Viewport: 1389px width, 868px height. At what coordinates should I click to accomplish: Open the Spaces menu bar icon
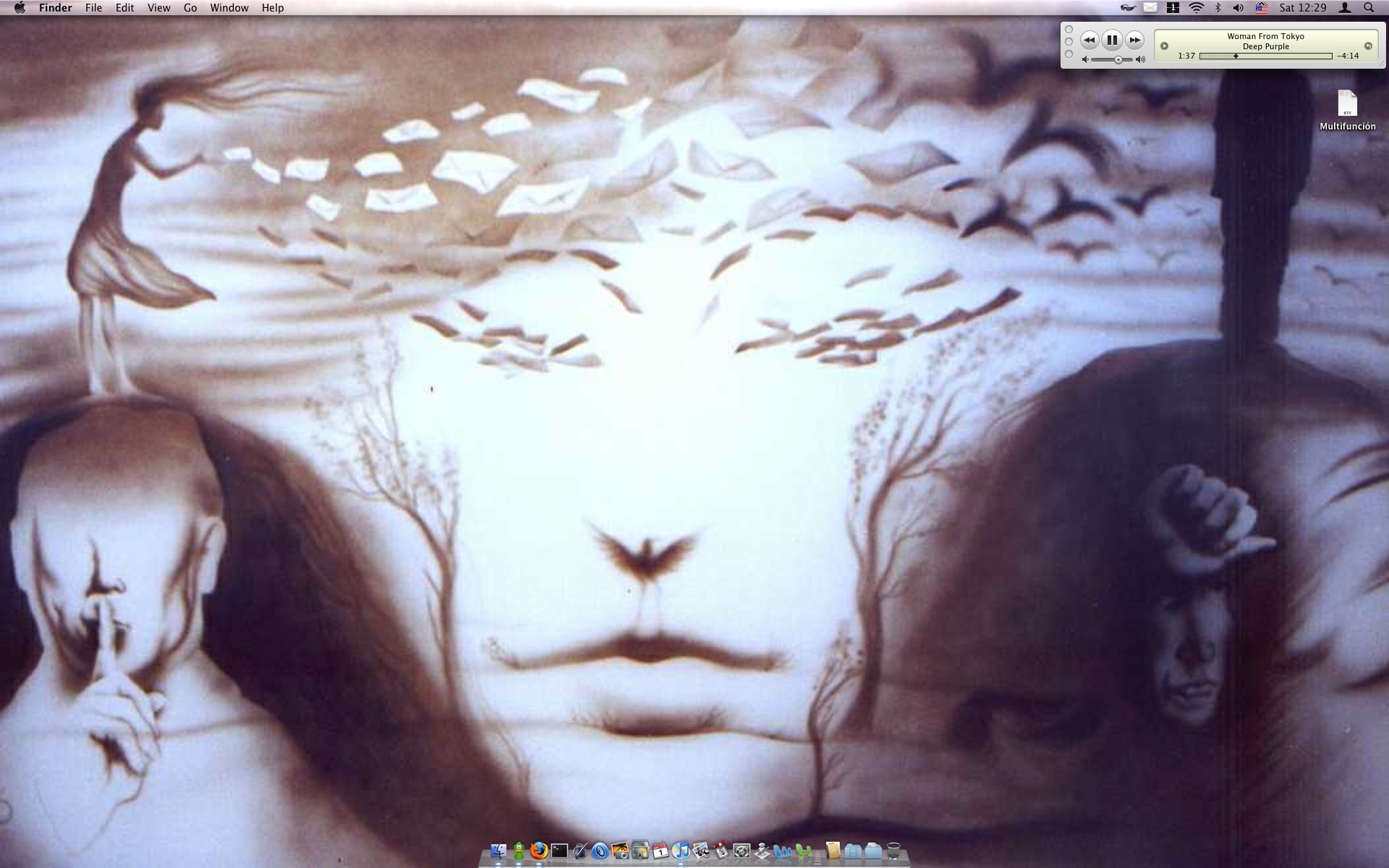tap(1173, 8)
